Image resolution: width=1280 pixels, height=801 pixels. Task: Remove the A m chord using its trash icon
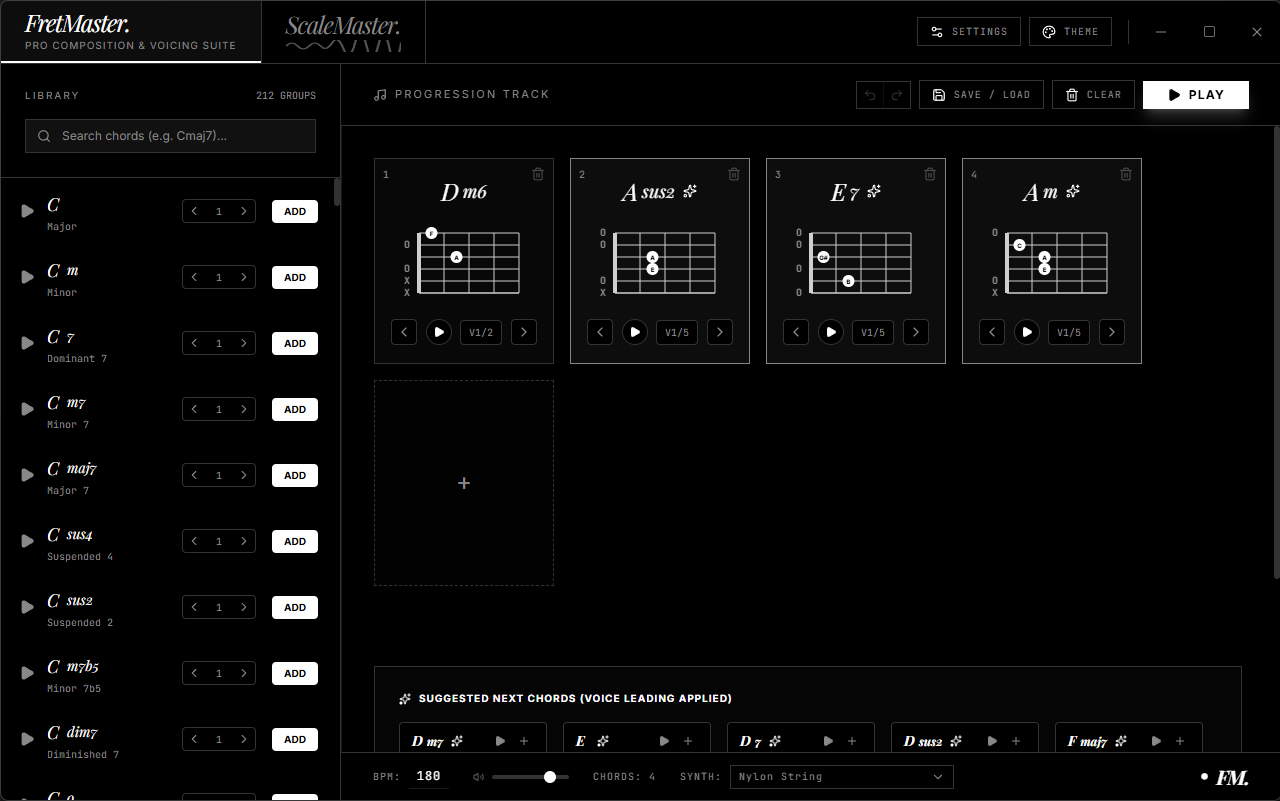[x=1126, y=173]
